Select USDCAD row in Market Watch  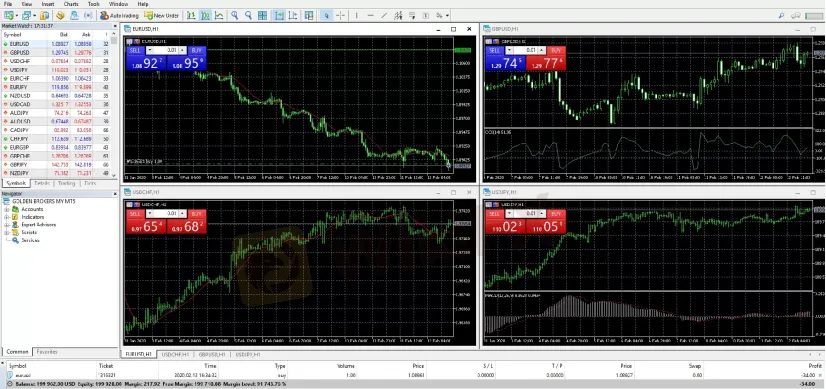tap(56, 104)
